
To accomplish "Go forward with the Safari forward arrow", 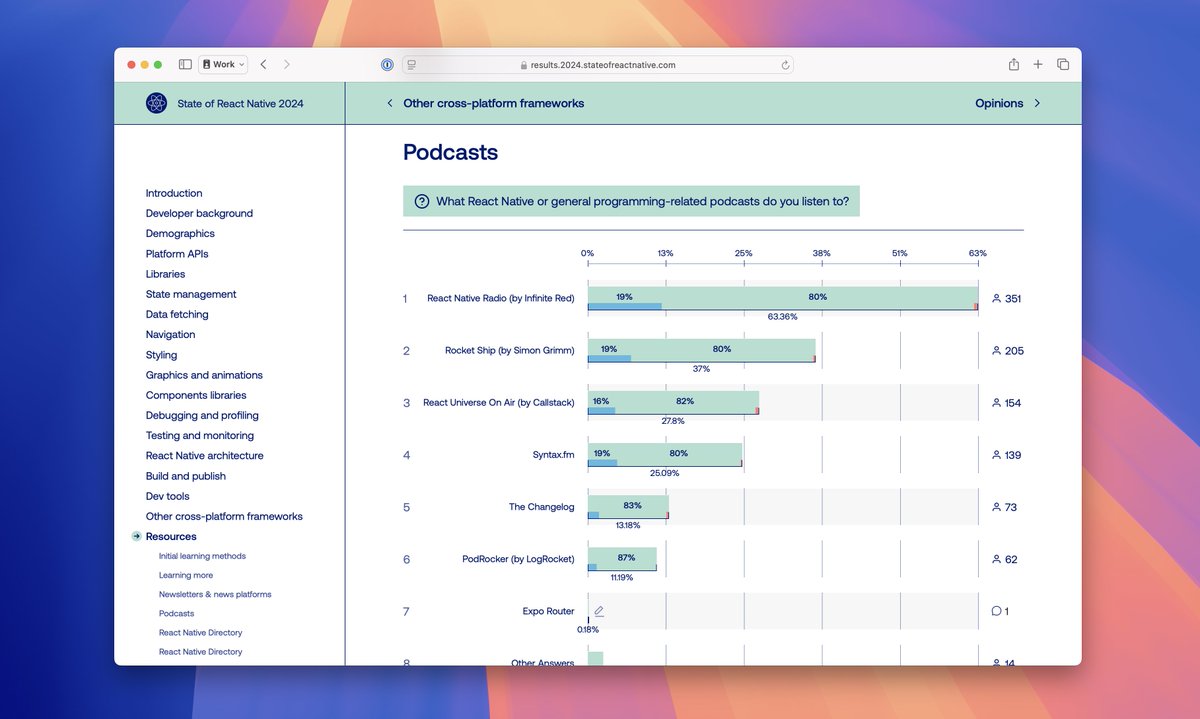I will pyautogui.click(x=287, y=64).
